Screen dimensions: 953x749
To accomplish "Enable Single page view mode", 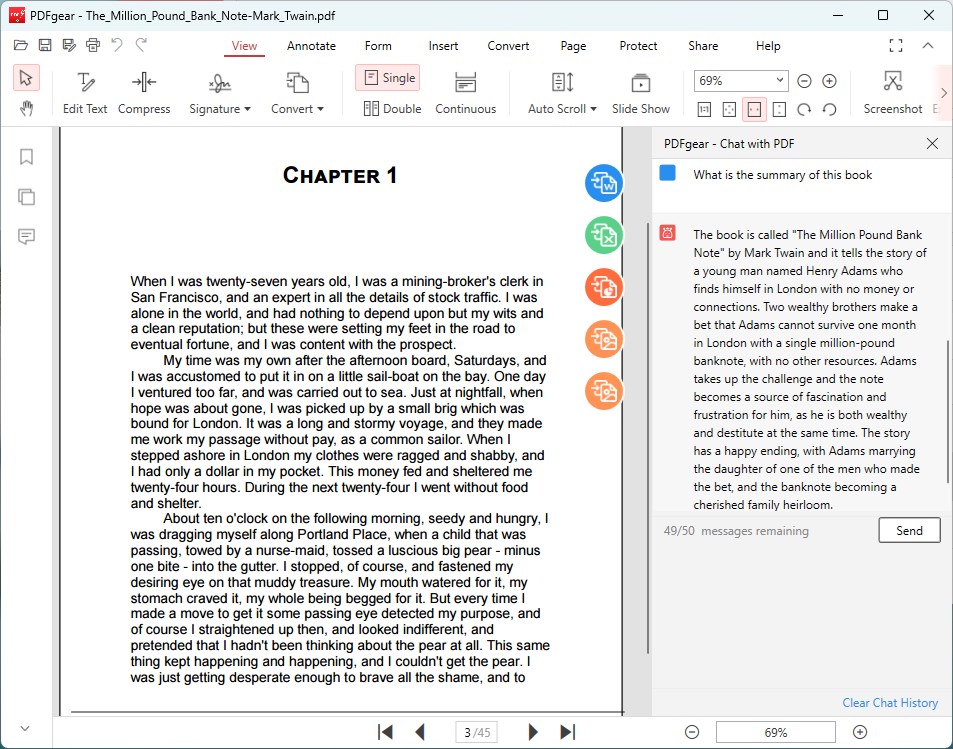I will coord(388,77).
